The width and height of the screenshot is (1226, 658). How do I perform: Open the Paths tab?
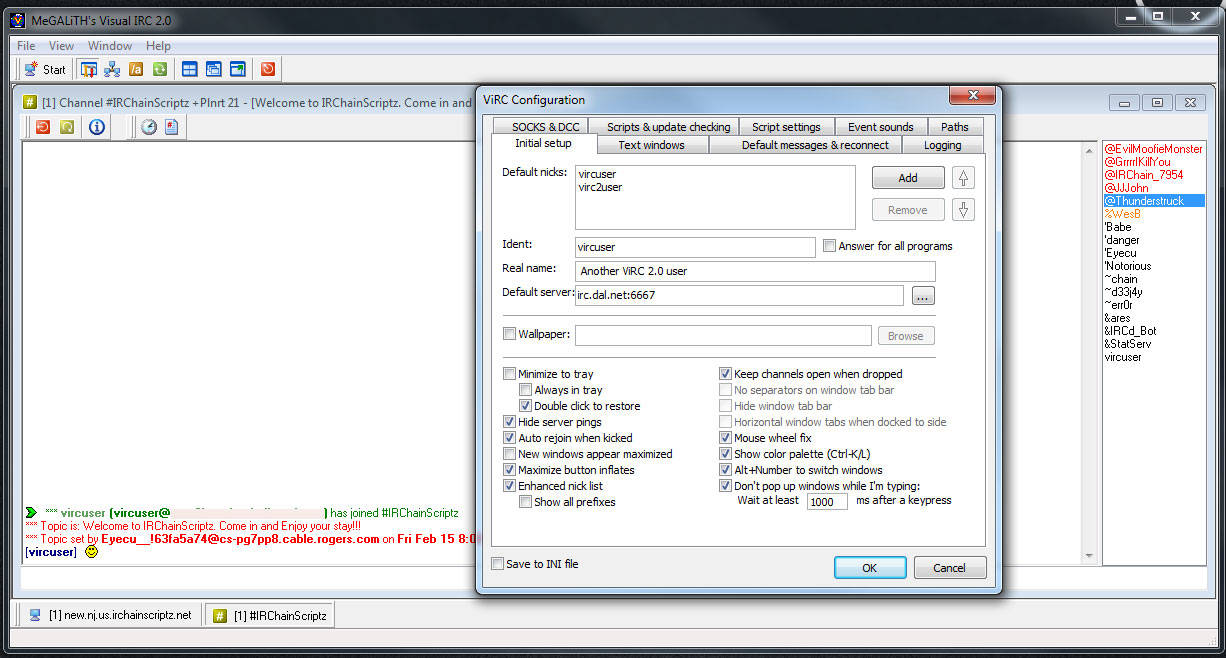pos(955,127)
